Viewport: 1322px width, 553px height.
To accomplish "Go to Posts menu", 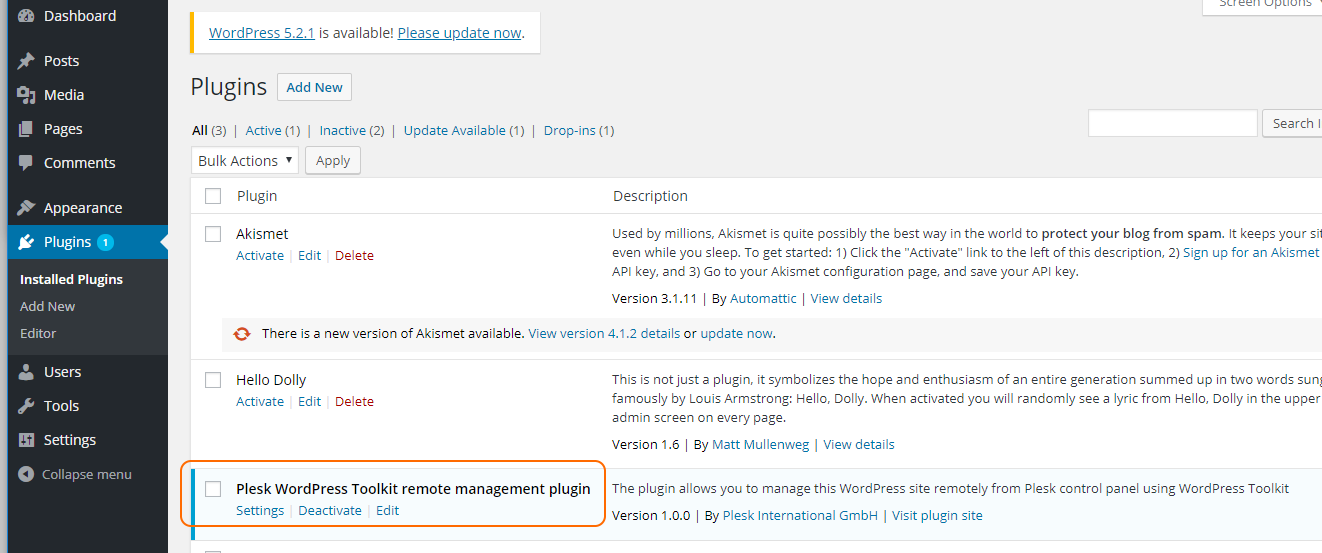I will (61, 61).
